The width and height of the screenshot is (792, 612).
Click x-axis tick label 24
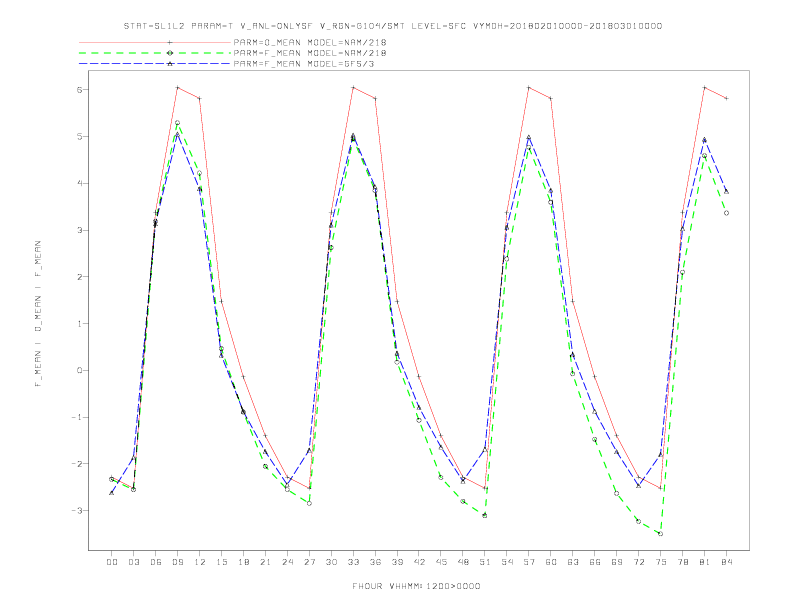tap(287, 562)
